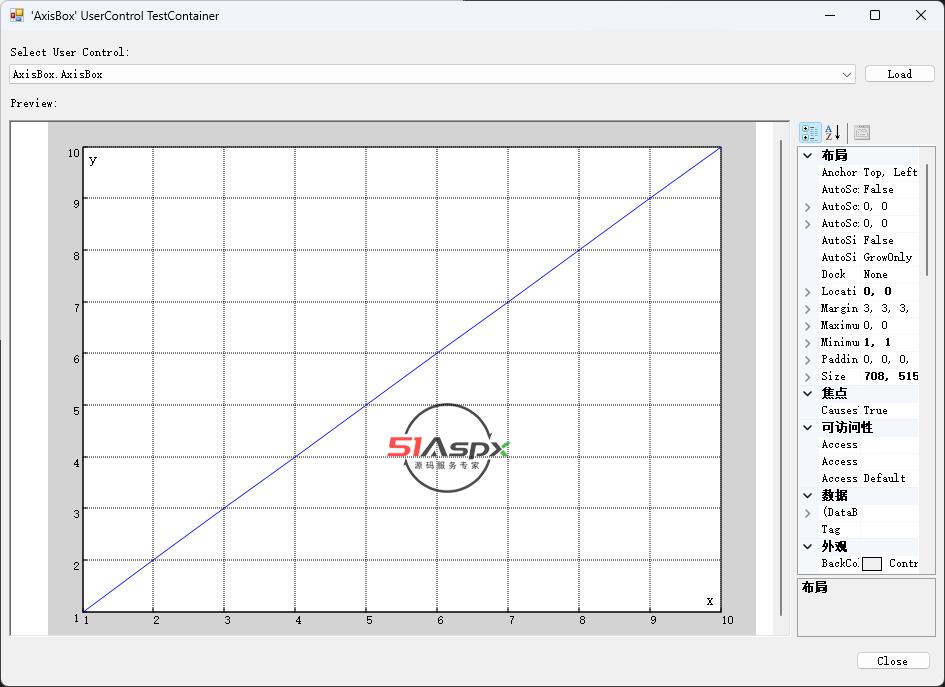Select the Access property value Default
945x687 pixels.
click(x=884, y=478)
